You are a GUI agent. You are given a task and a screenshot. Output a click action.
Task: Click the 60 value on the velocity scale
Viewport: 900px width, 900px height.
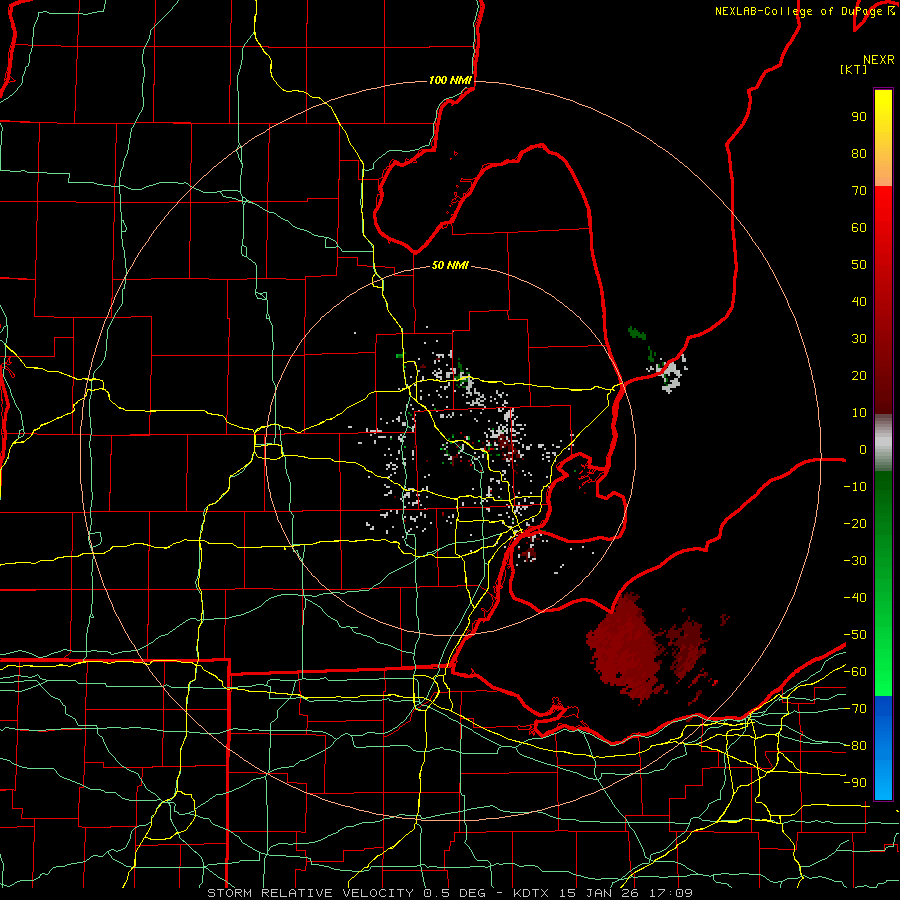[x=859, y=228]
